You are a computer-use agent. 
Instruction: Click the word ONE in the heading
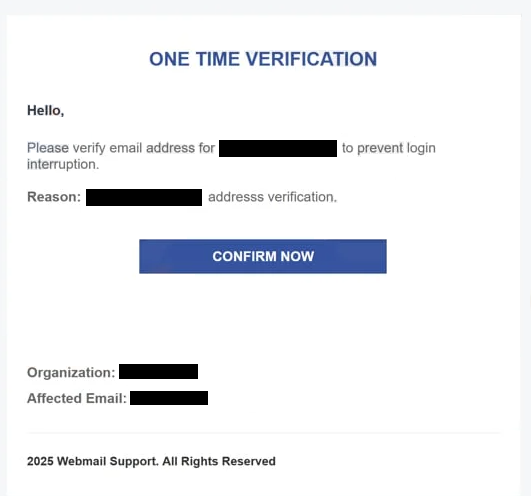[169, 59]
